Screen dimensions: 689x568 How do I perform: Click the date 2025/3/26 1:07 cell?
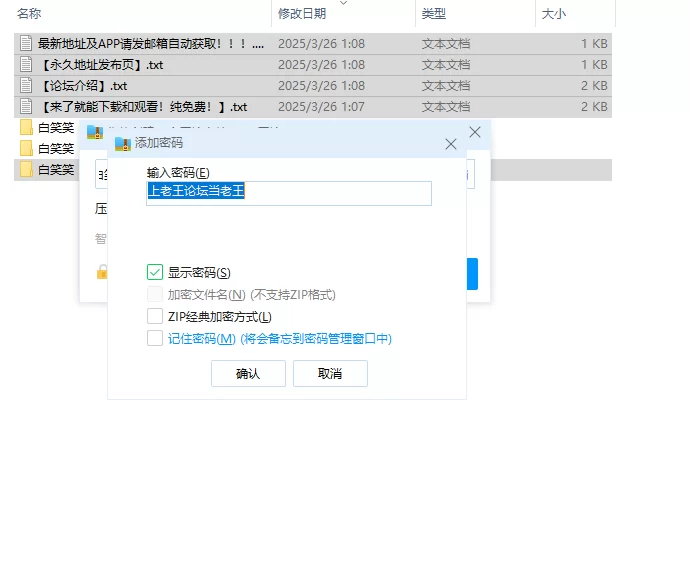pyautogui.click(x=321, y=107)
